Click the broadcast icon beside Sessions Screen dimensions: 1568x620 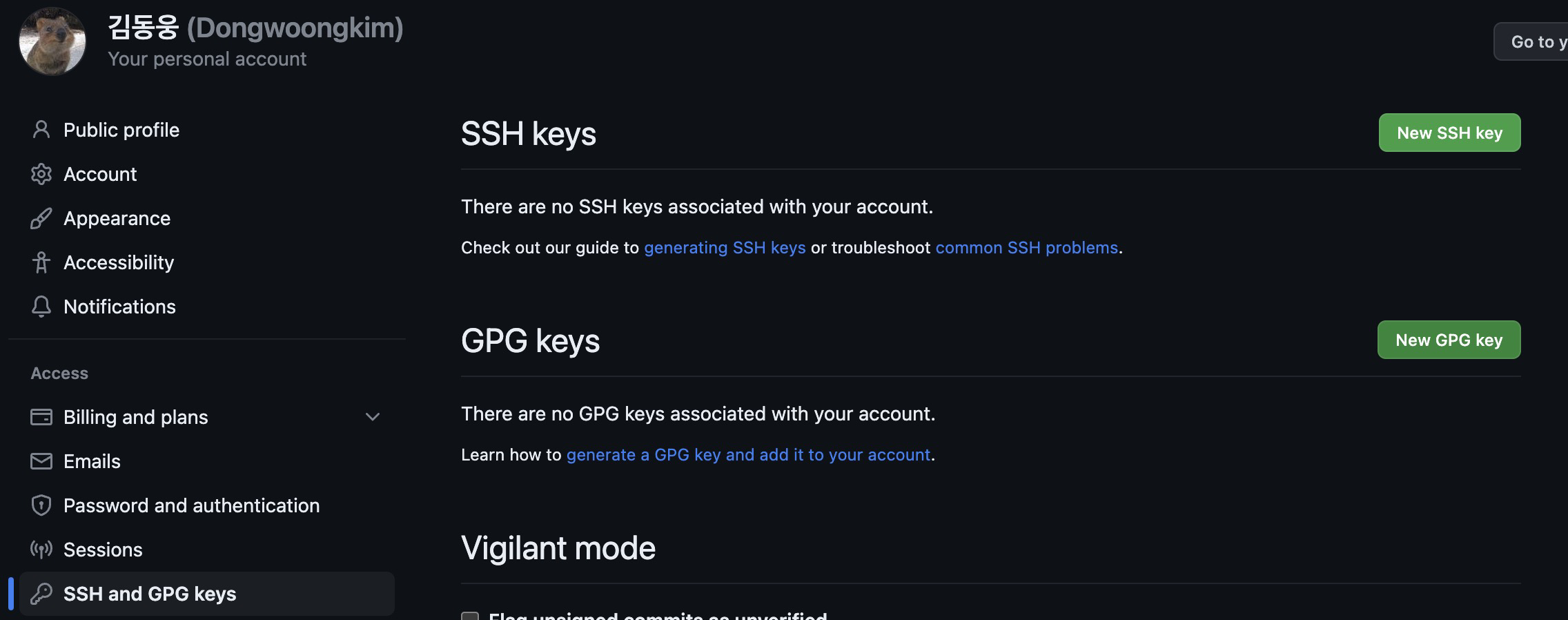[x=41, y=550]
